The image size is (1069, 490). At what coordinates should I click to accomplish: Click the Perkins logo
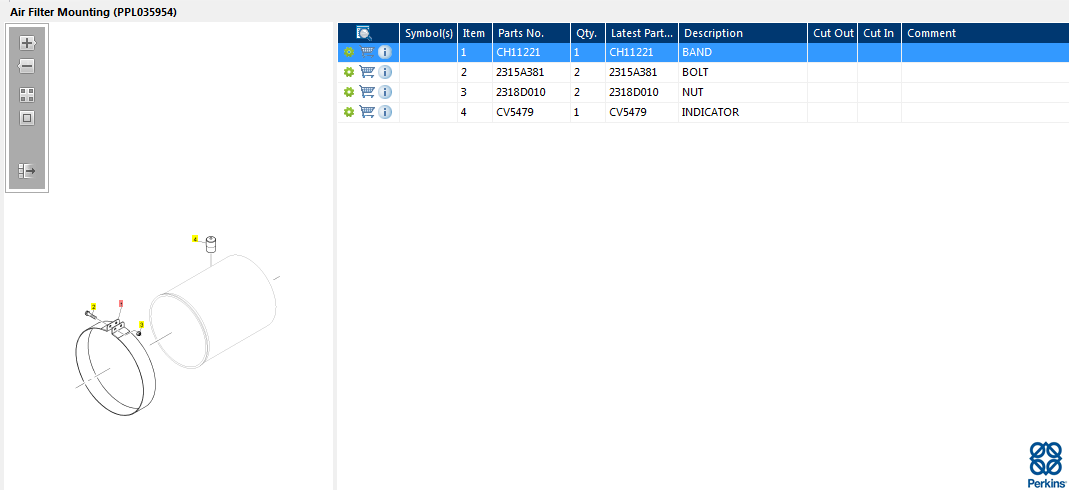[x=1046, y=463]
